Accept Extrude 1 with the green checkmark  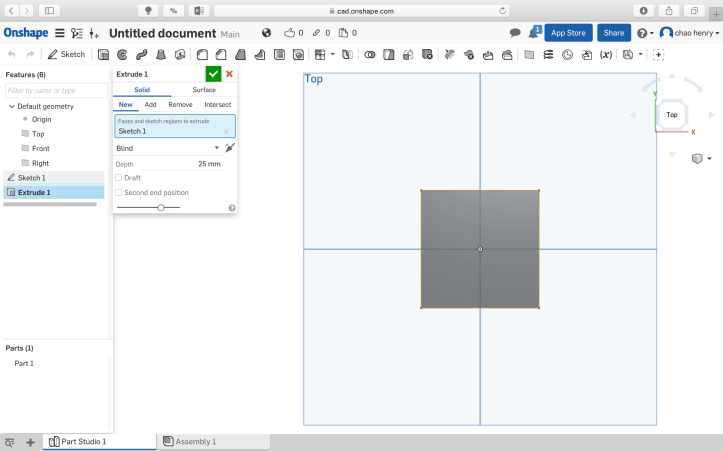coord(213,74)
